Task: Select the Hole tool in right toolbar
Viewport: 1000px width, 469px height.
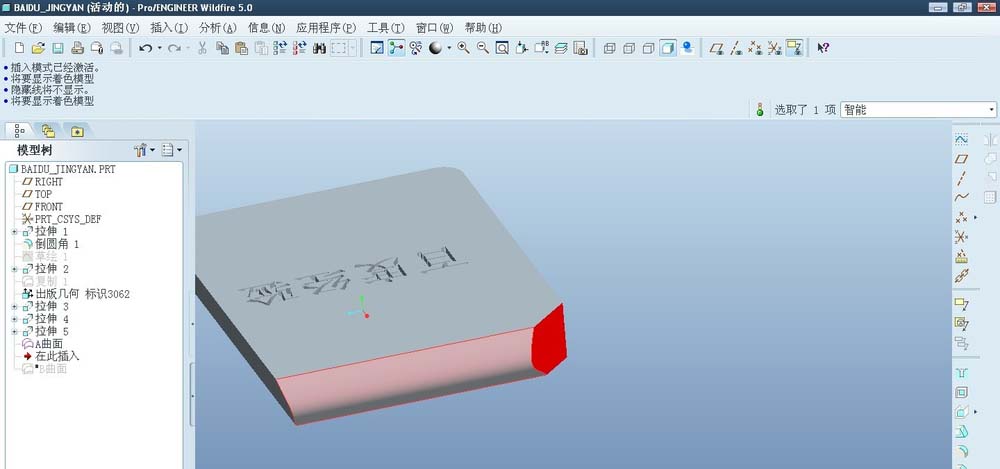Action: (961, 373)
